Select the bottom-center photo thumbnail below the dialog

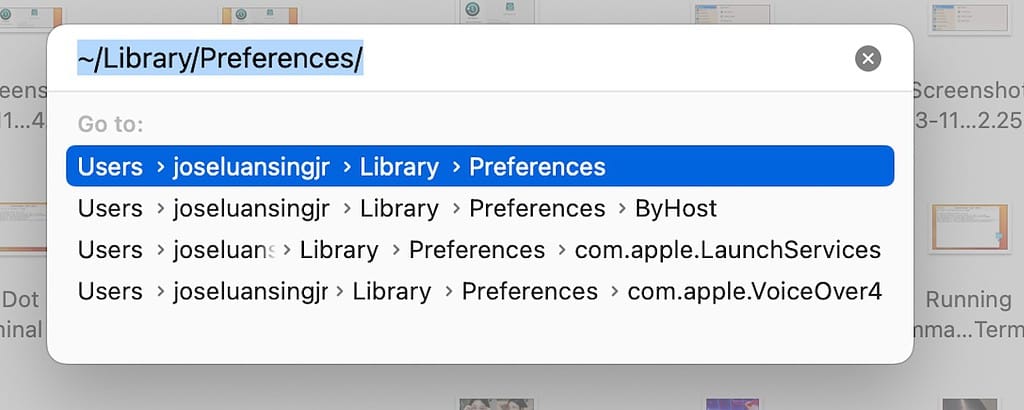click(497, 403)
